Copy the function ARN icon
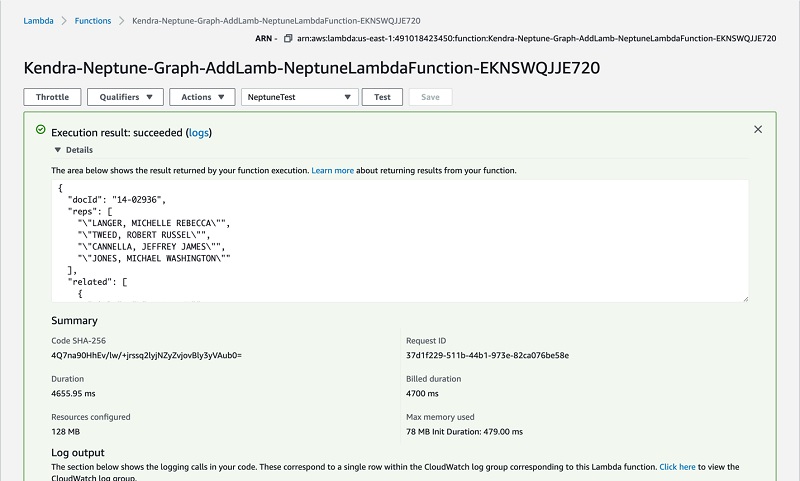The height and width of the screenshot is (481, 800). pyautogui.click(x=288, y=38)
